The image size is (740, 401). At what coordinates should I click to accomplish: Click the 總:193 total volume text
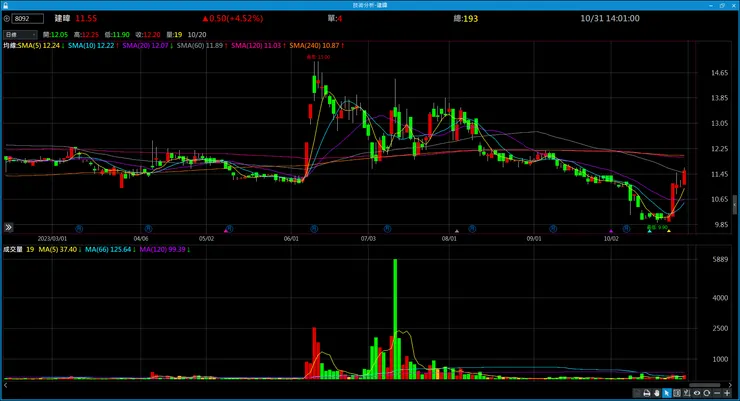466,18
